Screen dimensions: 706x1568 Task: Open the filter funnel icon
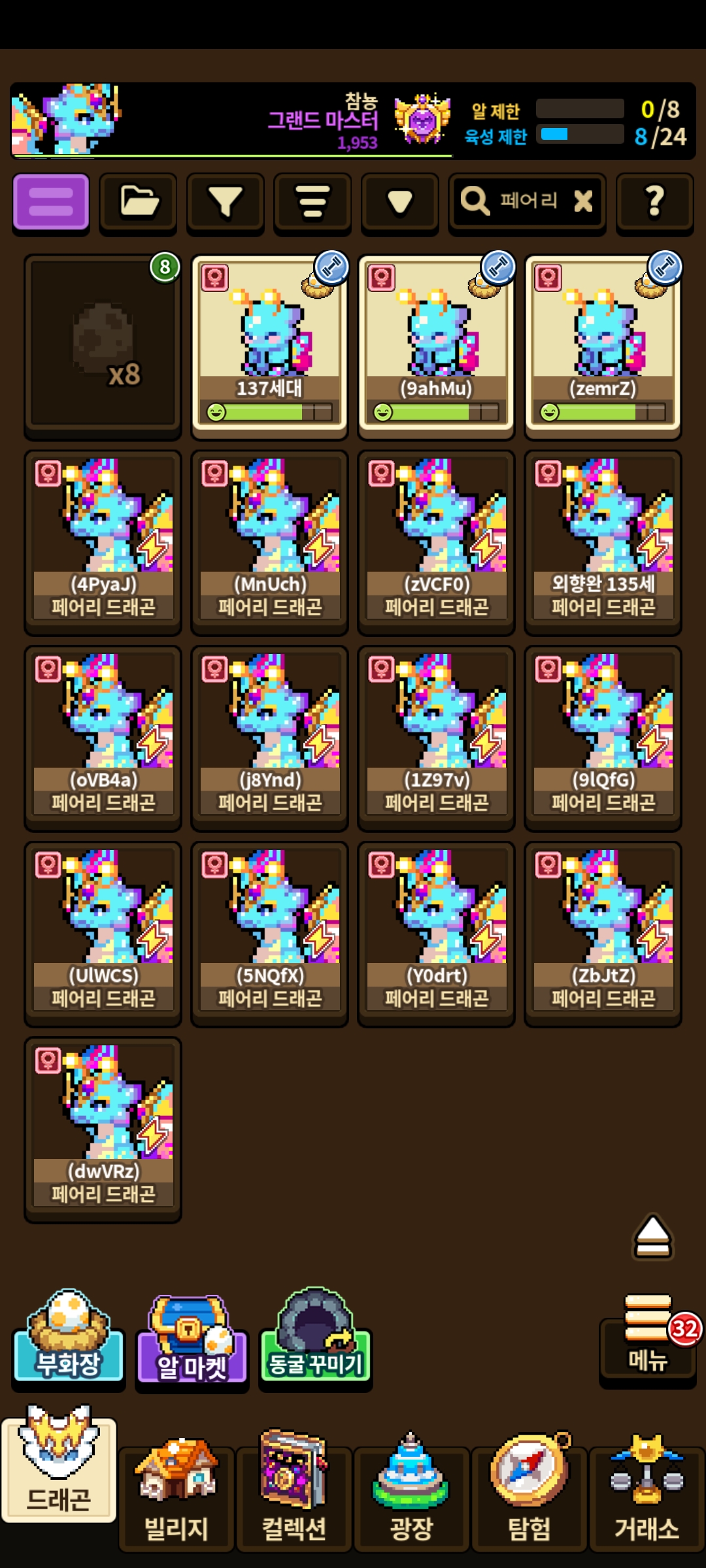pos(225,202)
